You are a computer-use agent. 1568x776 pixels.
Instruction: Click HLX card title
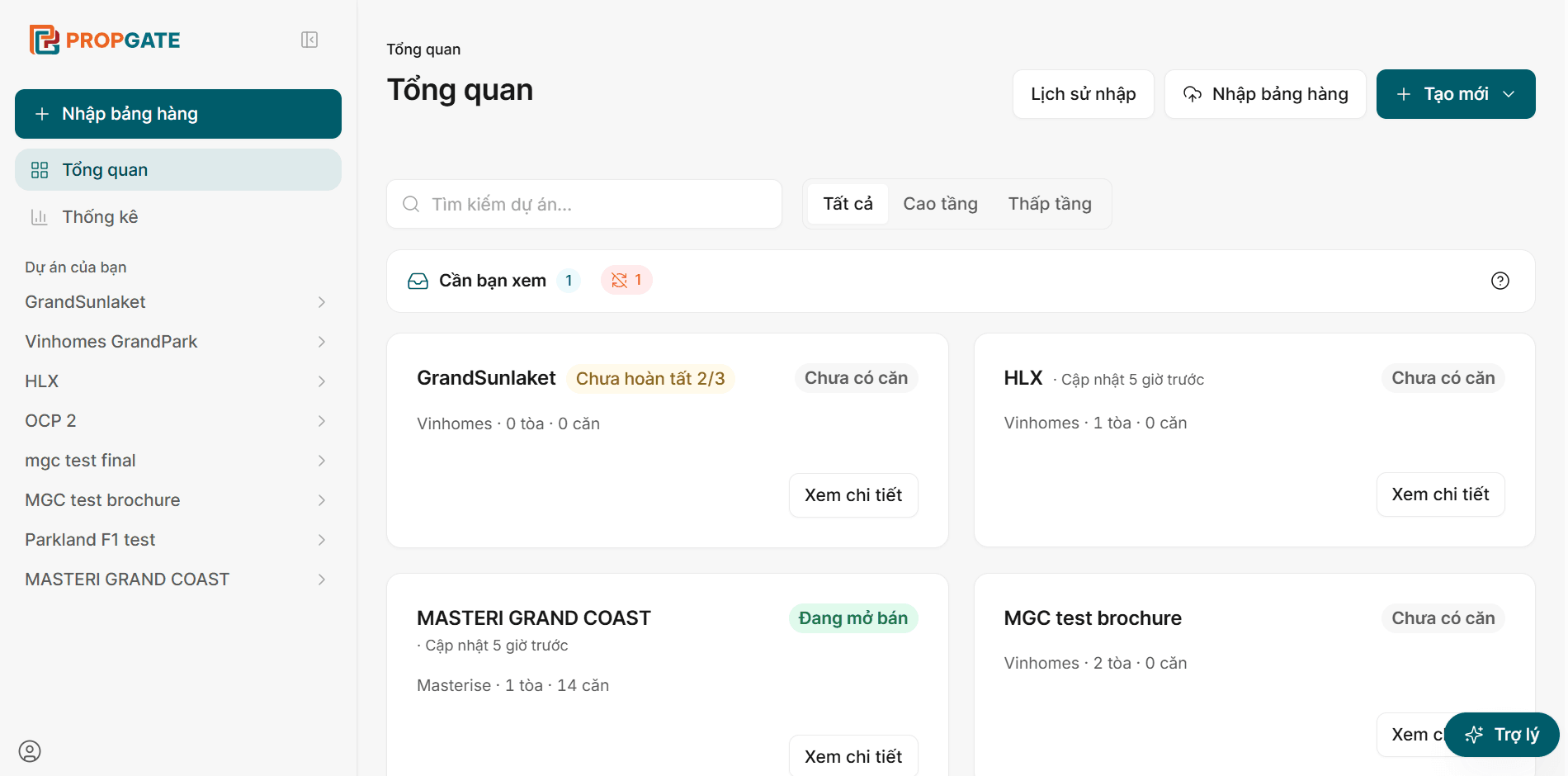(x=1023, y=378)
